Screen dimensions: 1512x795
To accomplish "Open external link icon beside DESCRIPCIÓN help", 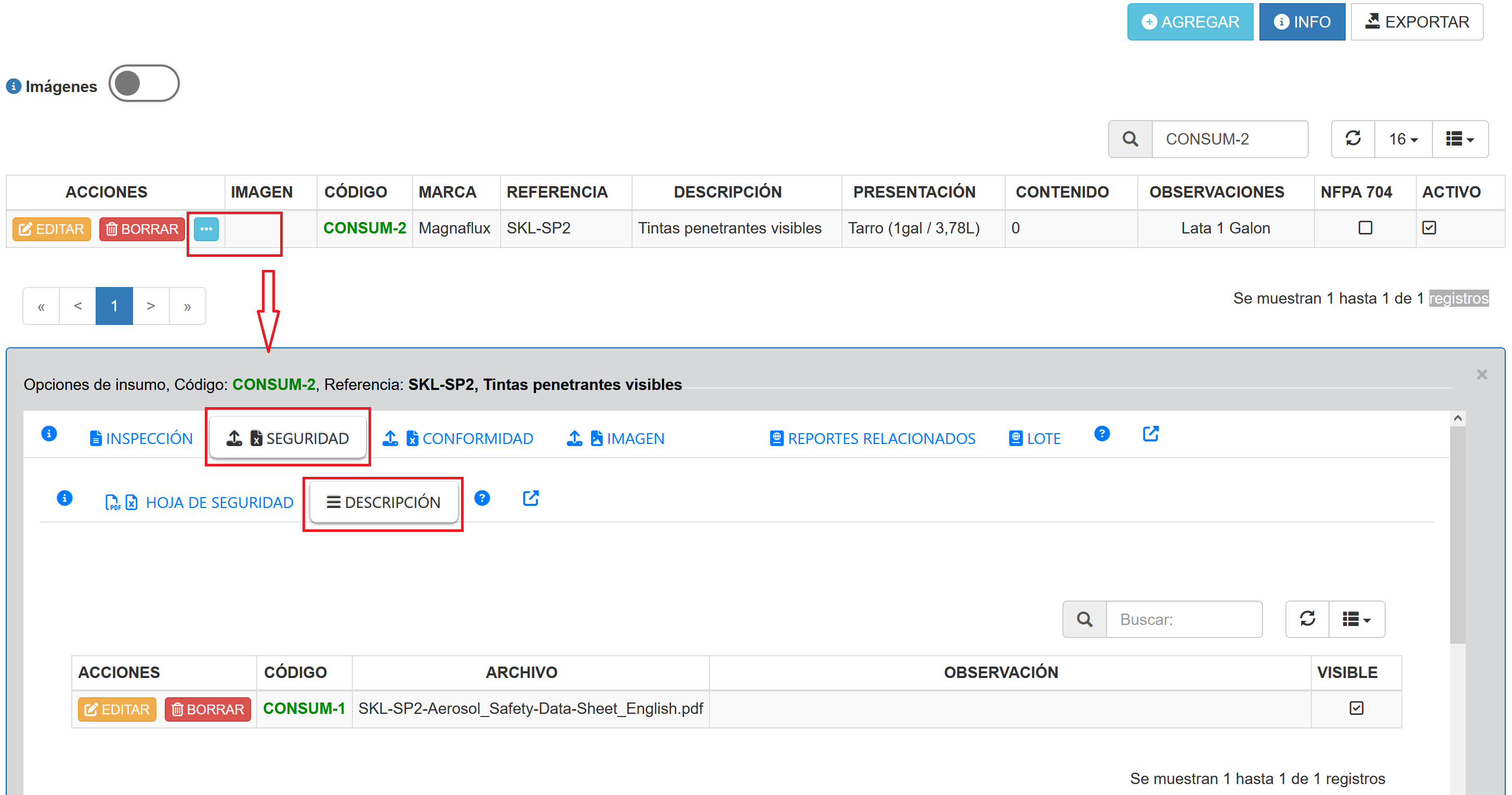I will 531,499.
